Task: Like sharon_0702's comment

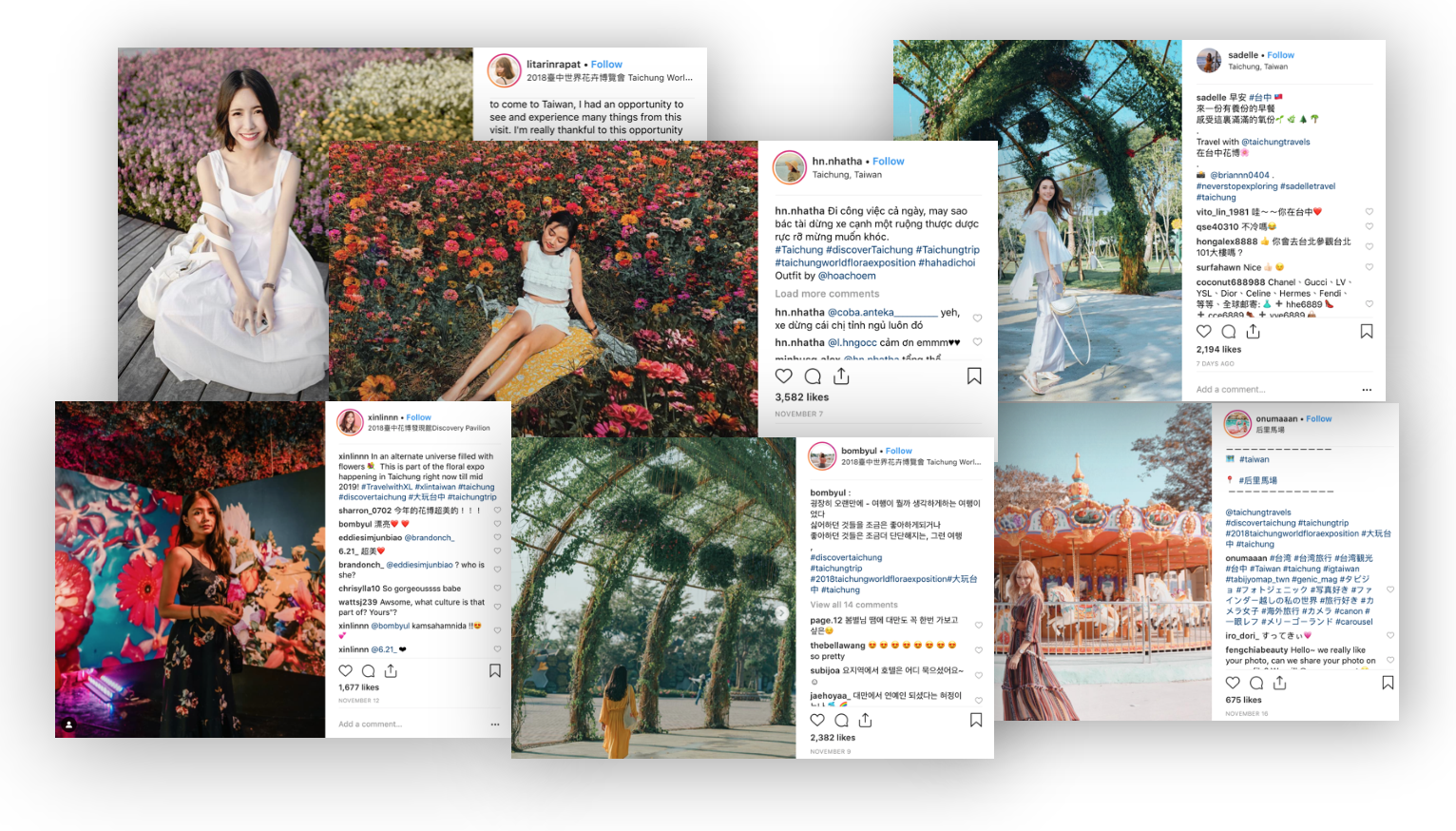Action: click(497, 511)
